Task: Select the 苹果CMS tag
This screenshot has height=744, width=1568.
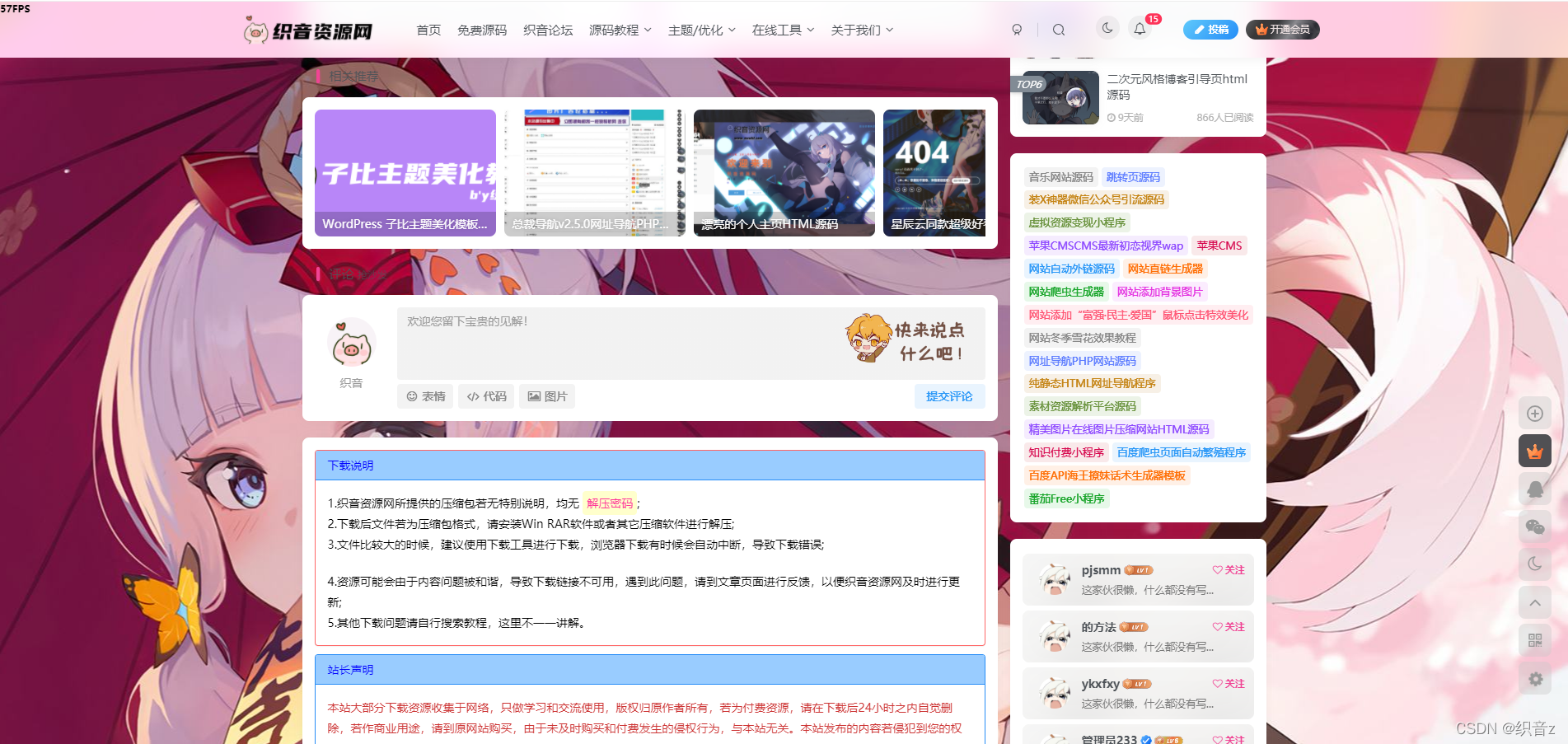Action: click(x=1219, y=246)
